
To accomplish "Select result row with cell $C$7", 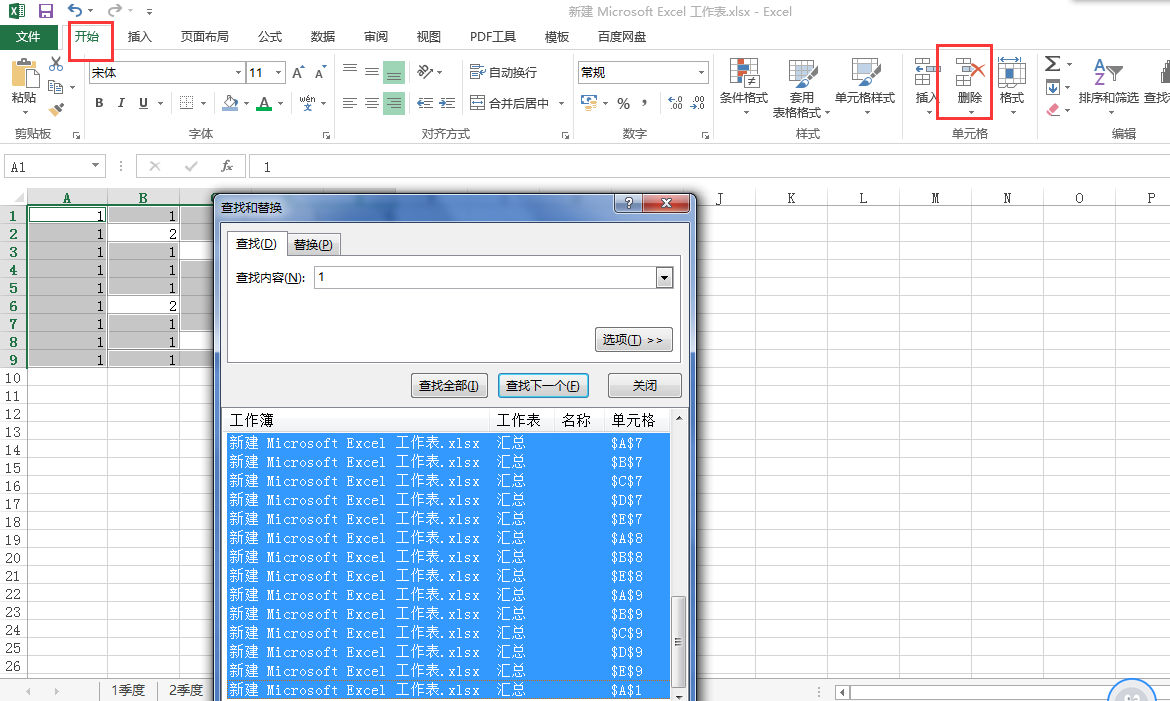I will click(448, 481).
